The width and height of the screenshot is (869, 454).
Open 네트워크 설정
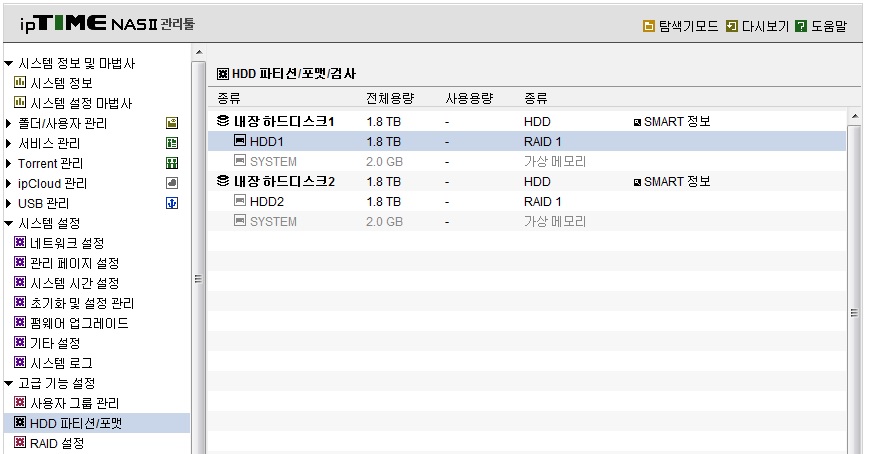tap(67, 243)
